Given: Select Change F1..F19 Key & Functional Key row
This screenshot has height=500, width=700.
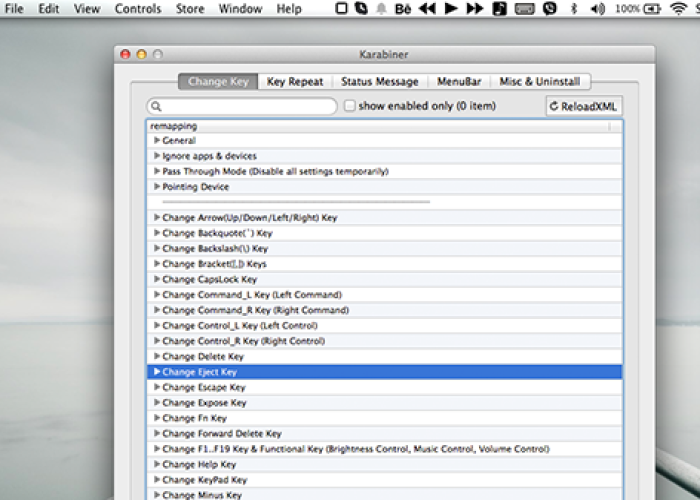Looking at the screenshot, I should point(384,449).
